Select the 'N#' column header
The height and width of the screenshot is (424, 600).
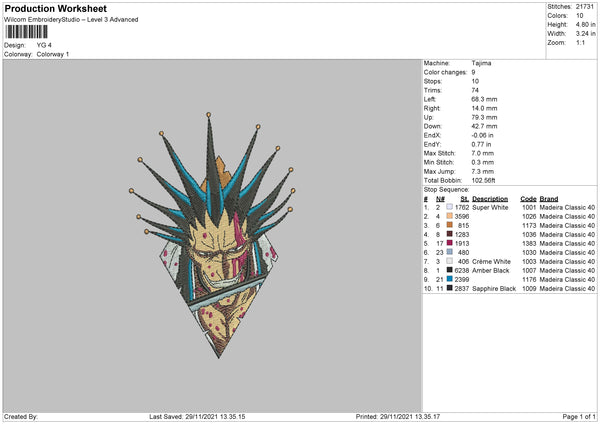point(440,199)
